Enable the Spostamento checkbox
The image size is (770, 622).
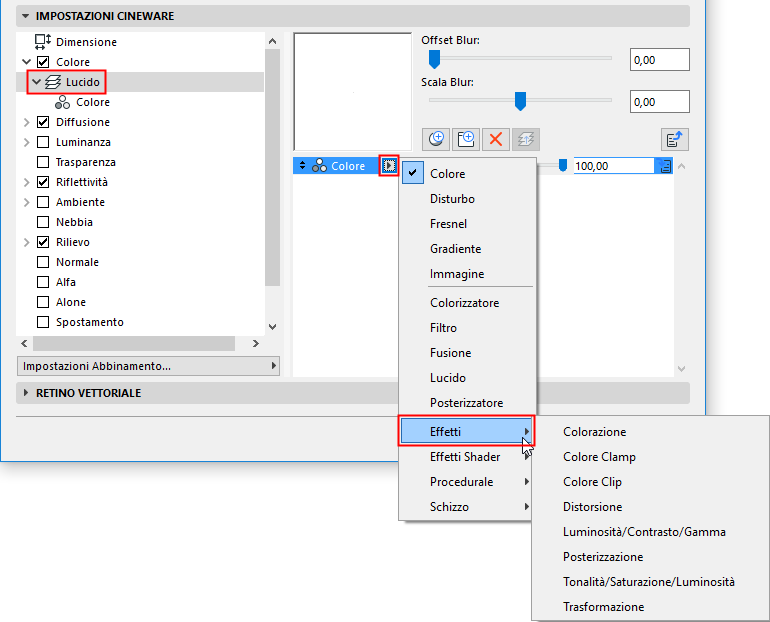coord(43,322)
